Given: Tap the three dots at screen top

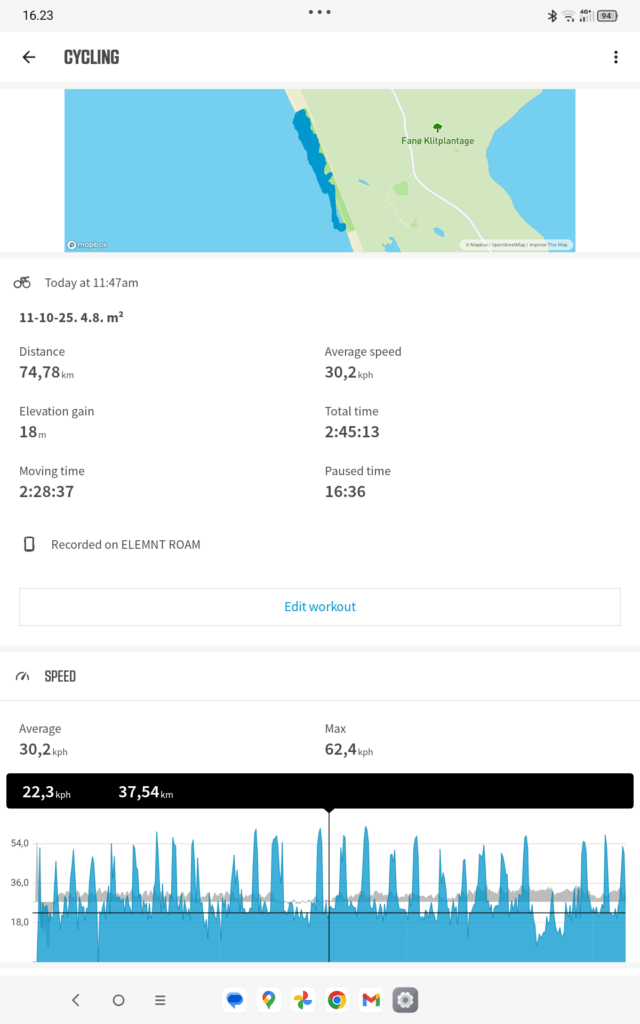Looking at the screenshot, I should coord(320,12).
